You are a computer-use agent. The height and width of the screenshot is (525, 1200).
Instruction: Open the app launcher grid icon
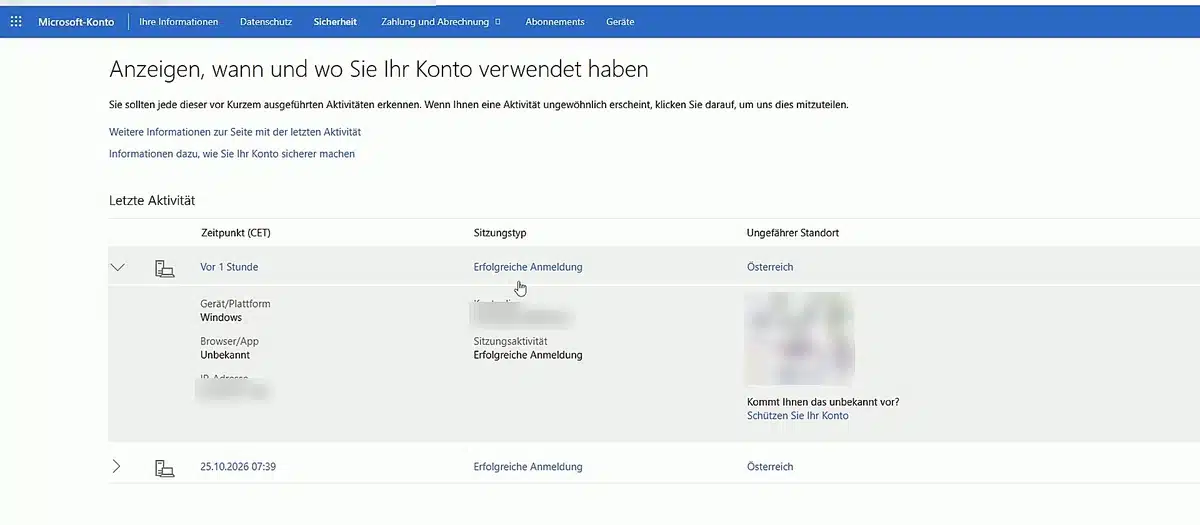(x=16, y=21)
